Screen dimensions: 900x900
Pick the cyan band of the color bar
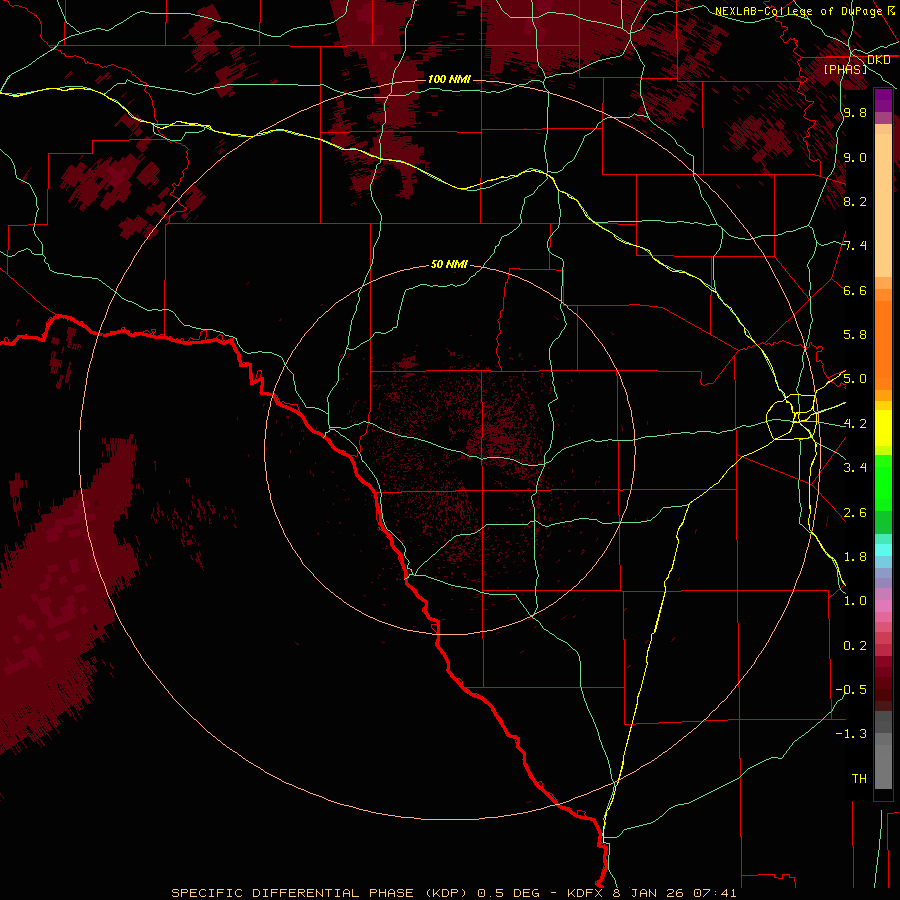click(x=883, y=550)
